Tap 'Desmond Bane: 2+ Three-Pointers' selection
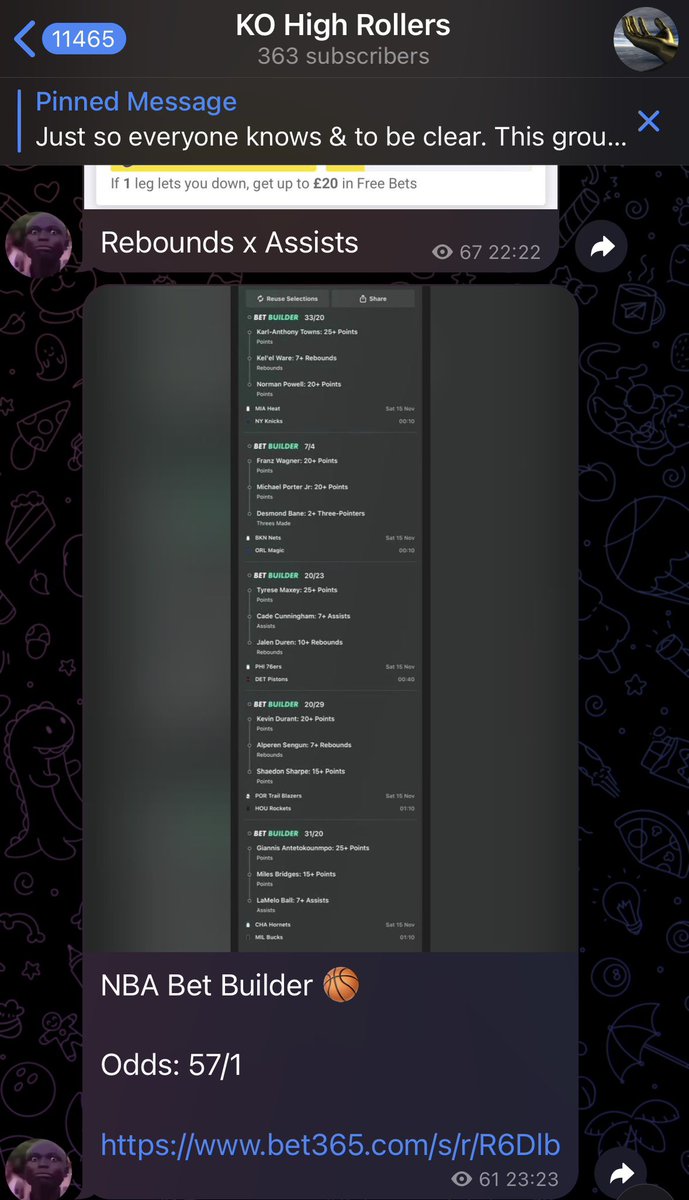 coord(310,513)
